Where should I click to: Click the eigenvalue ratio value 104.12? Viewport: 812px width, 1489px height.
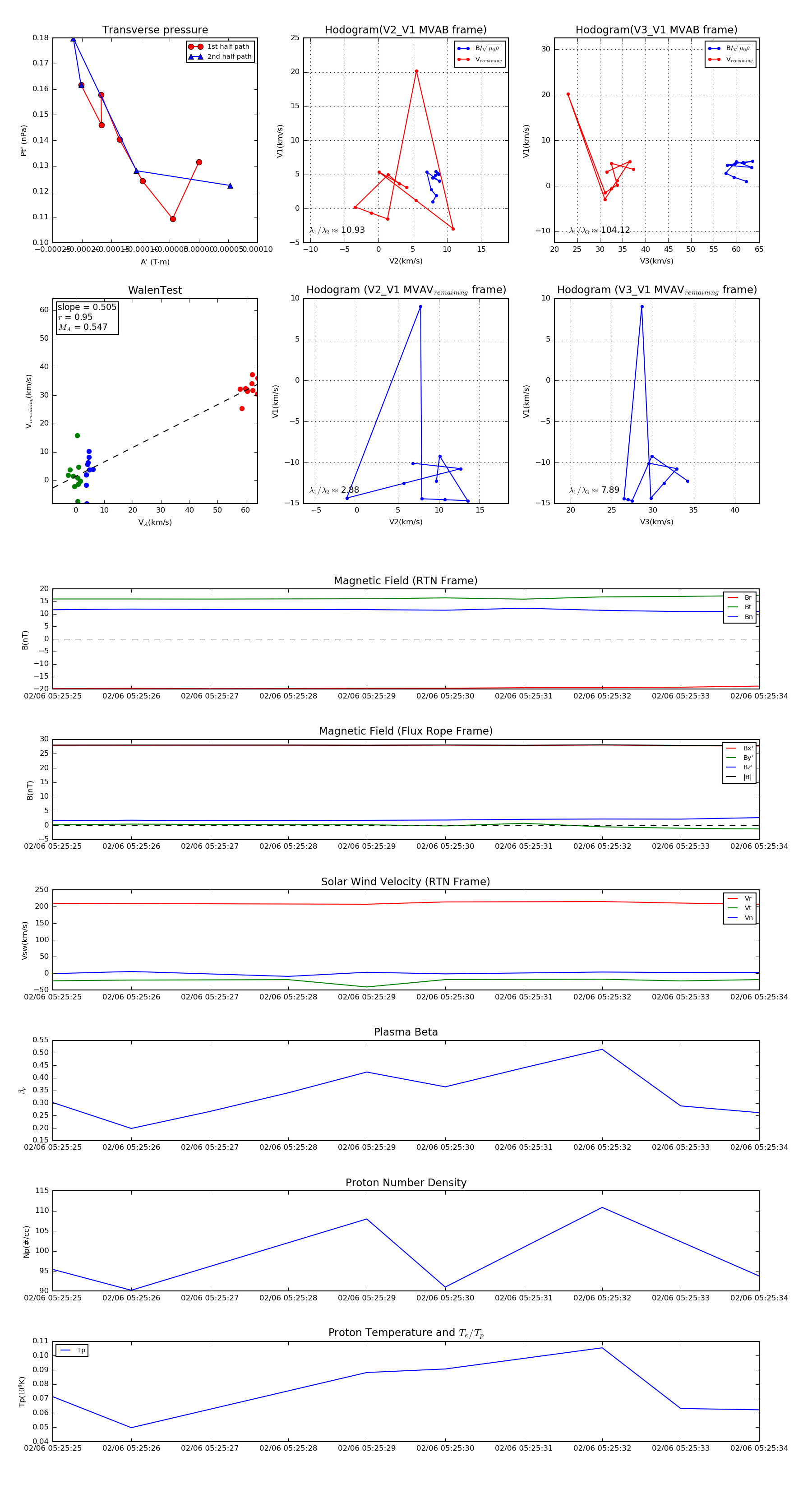click(x=615, y=230)
